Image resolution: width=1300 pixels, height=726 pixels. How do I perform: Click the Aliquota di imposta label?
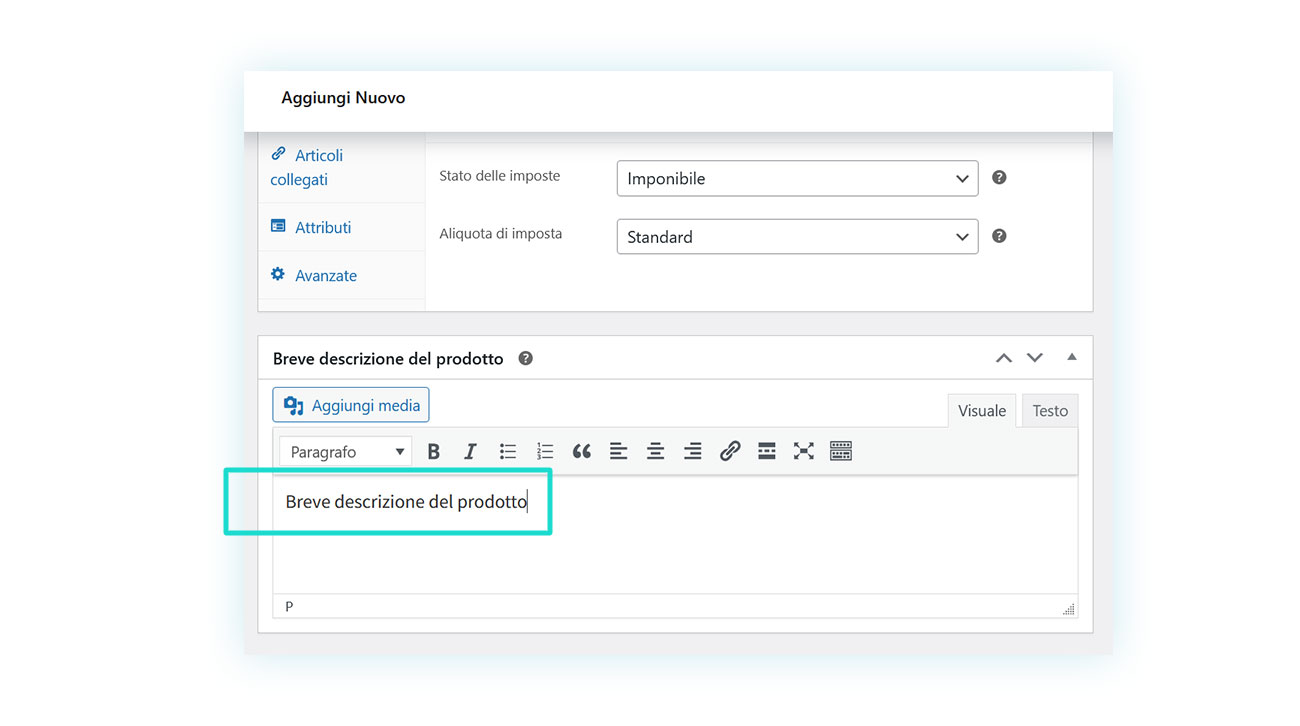pos(501,234)
